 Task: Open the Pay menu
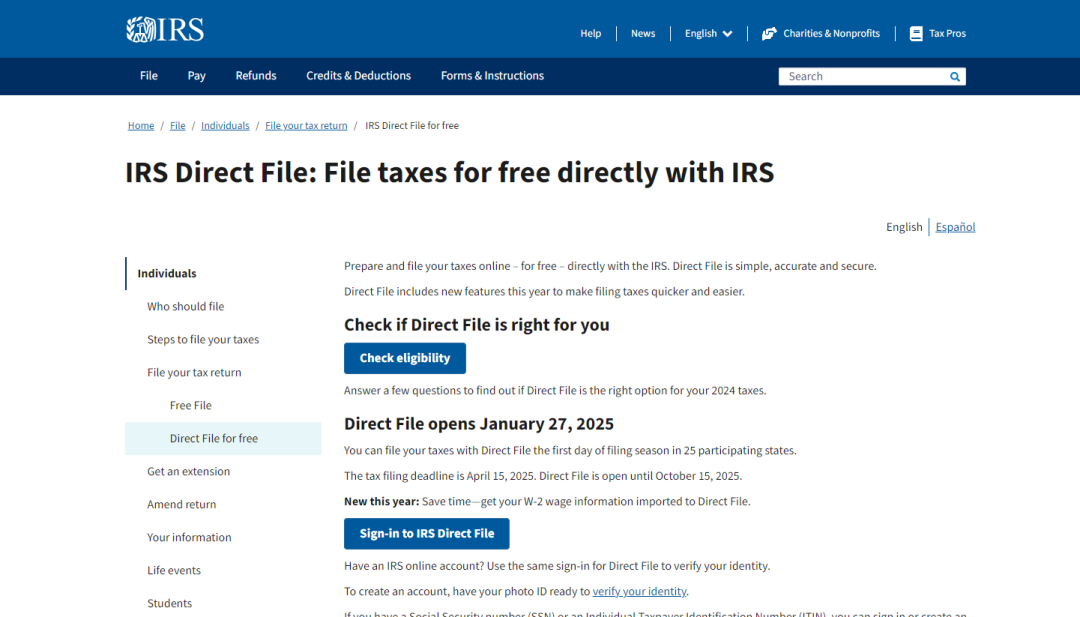click(x=196, y=76)
